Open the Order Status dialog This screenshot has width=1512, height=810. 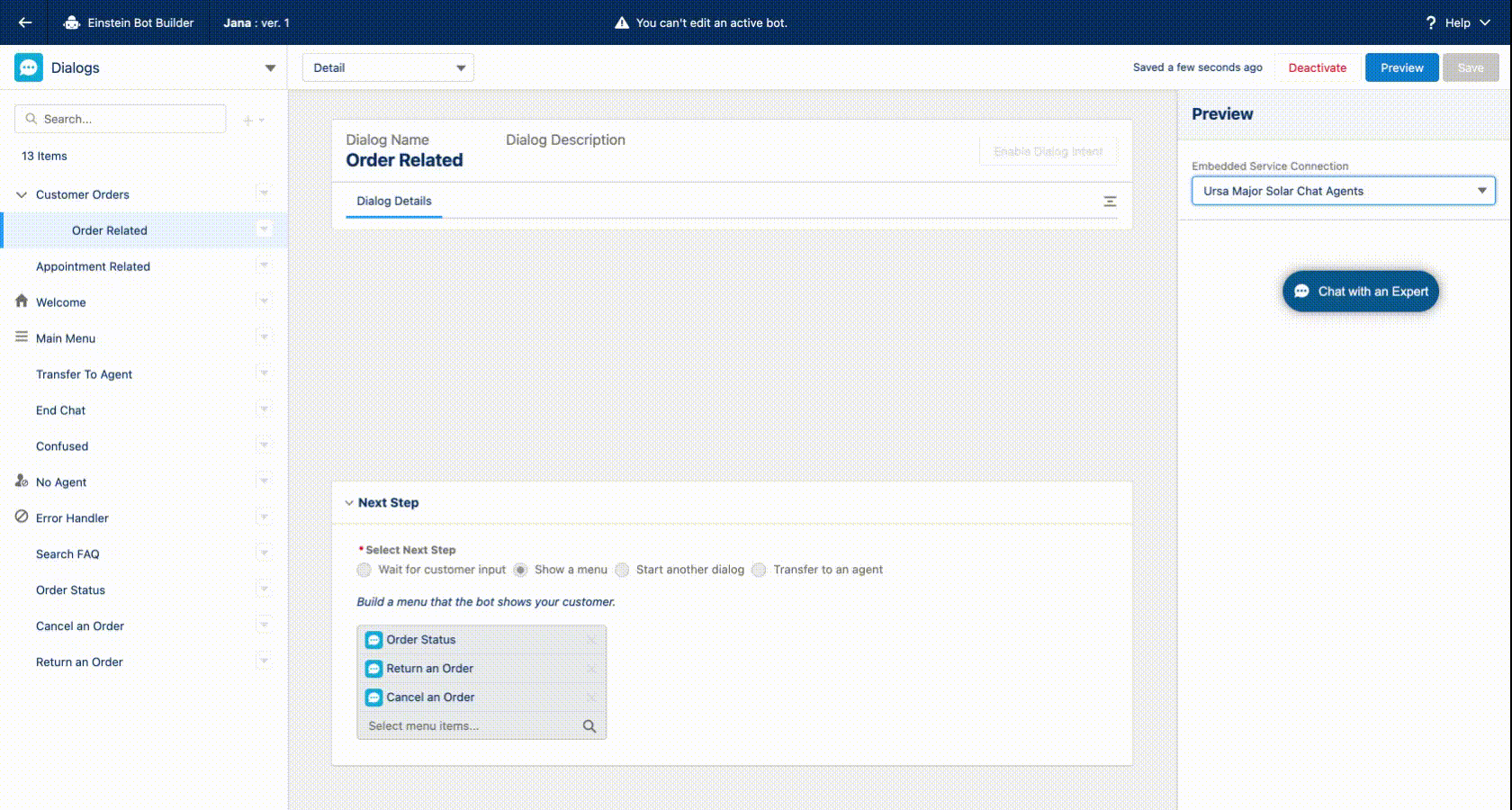click(70, 590)
